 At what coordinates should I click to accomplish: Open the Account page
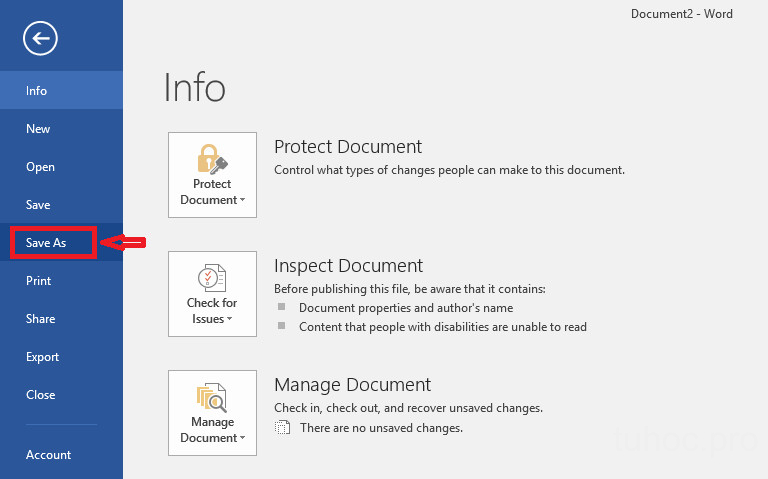[x=61, y=455]
